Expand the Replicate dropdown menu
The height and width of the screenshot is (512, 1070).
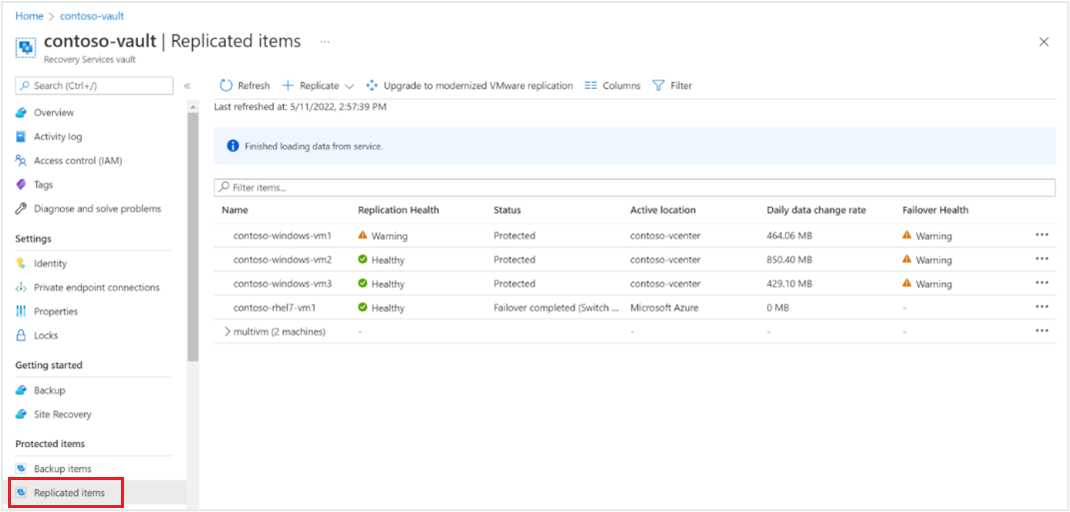[349, 86]
